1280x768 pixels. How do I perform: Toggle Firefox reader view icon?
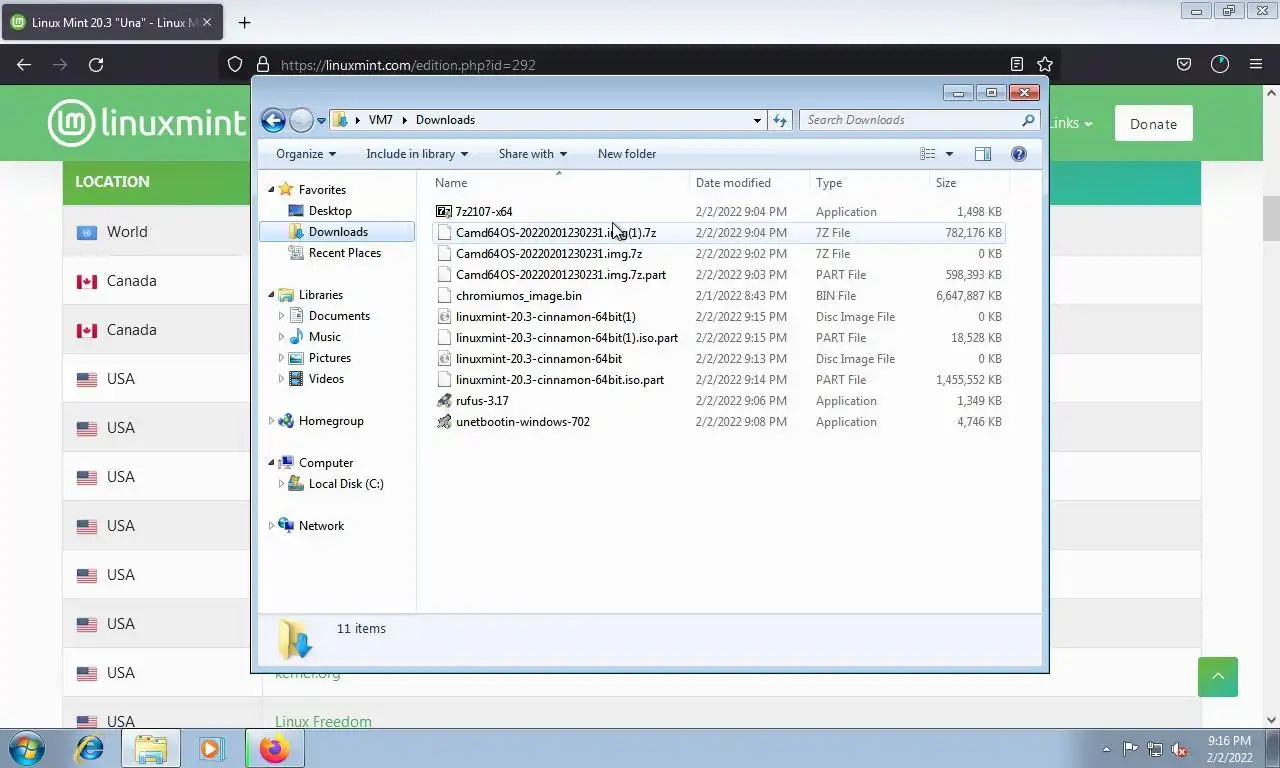[1017, 64]
